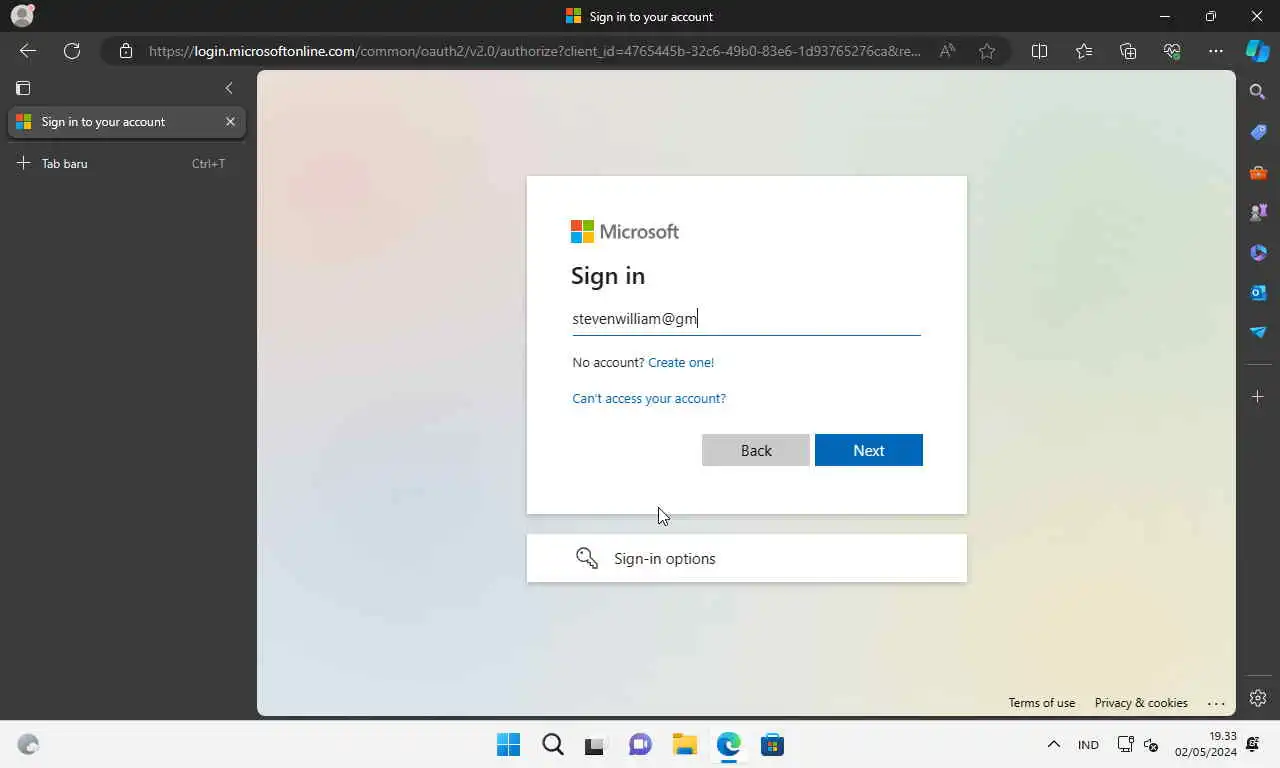Image resolution: width=1280 pixels, height=768 pixels.
Task: Click the email input field
Action: point(746,319)
